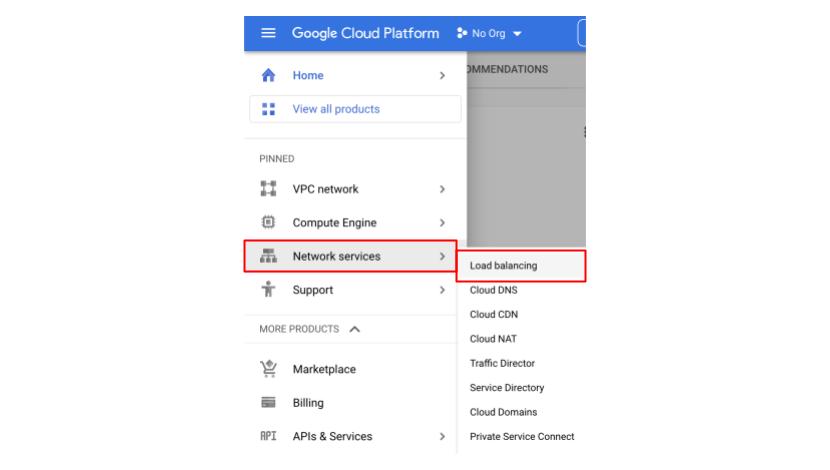Image resolution: width=830 pixels, height=470 pixels.
Task: Expand VPC network submenu chevron
Action: (442, 189)
